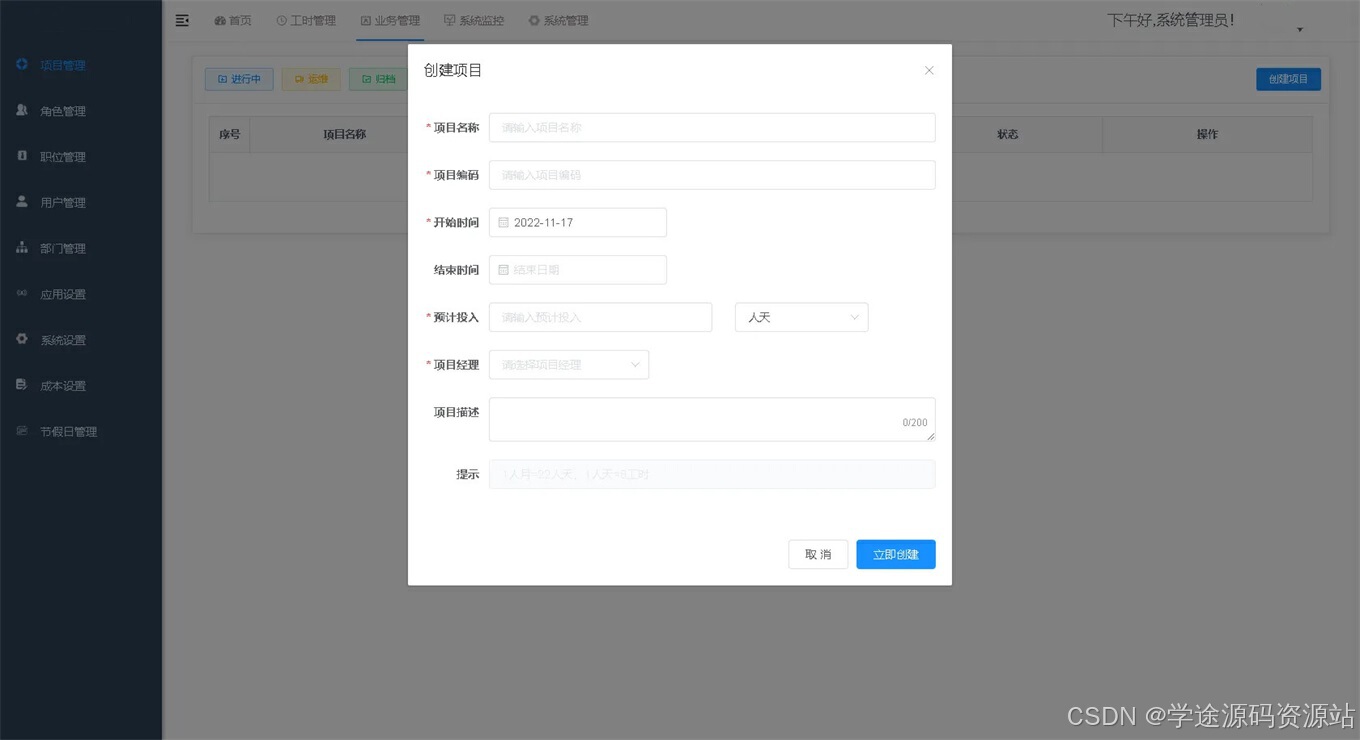Switch to the 系统监控 top tab
Viewport: 1360px width, 740px height.
tap(474, 20)
